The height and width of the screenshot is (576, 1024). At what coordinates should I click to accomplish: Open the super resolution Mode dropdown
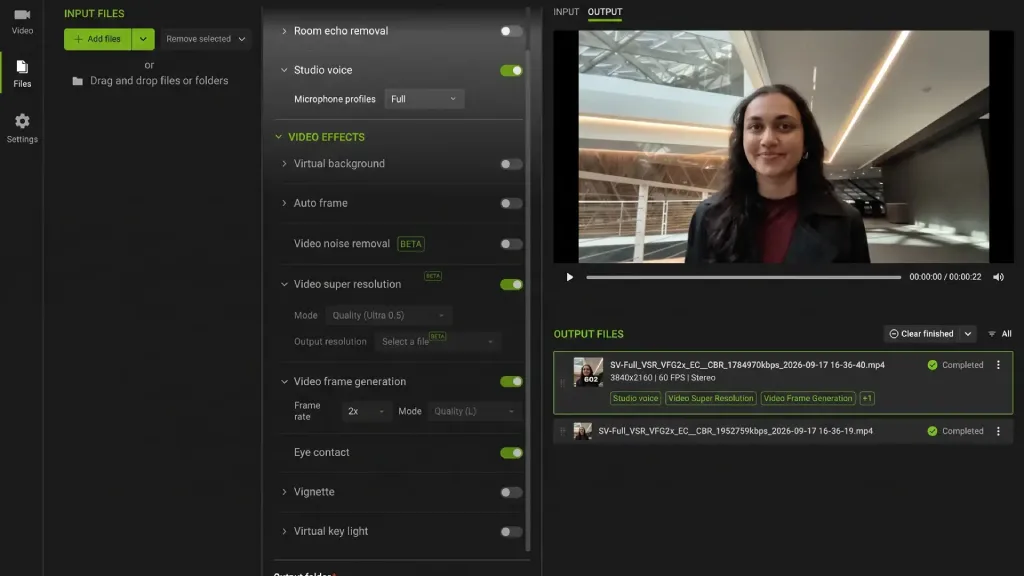pyautogui.click(x=388, y=315)
